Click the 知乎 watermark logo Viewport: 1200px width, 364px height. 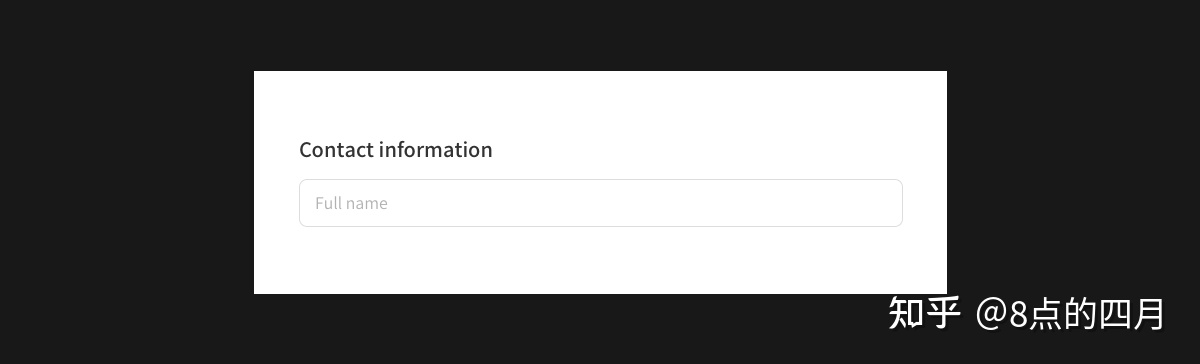point(924,313)
